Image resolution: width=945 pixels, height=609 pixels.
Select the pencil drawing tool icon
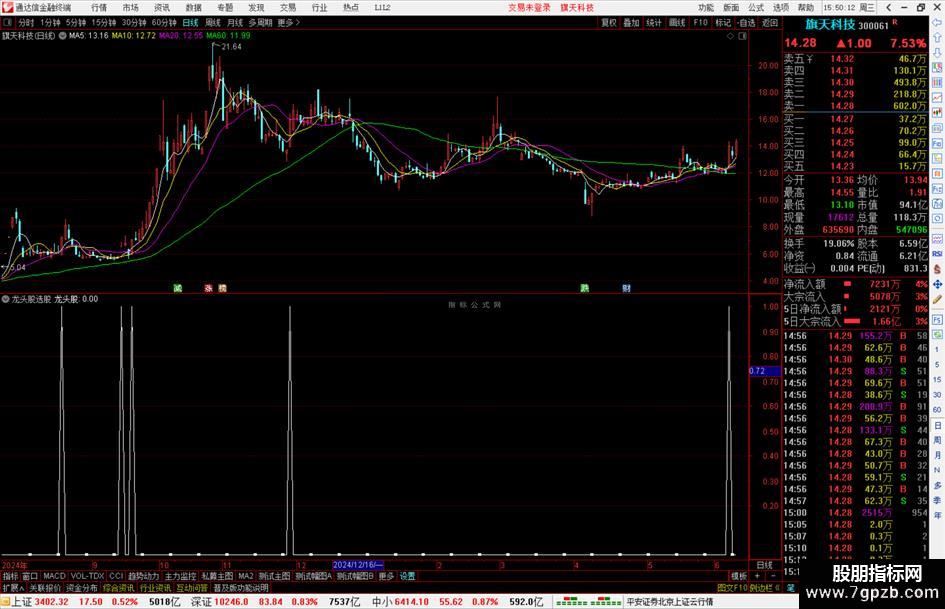click(937, 299)
